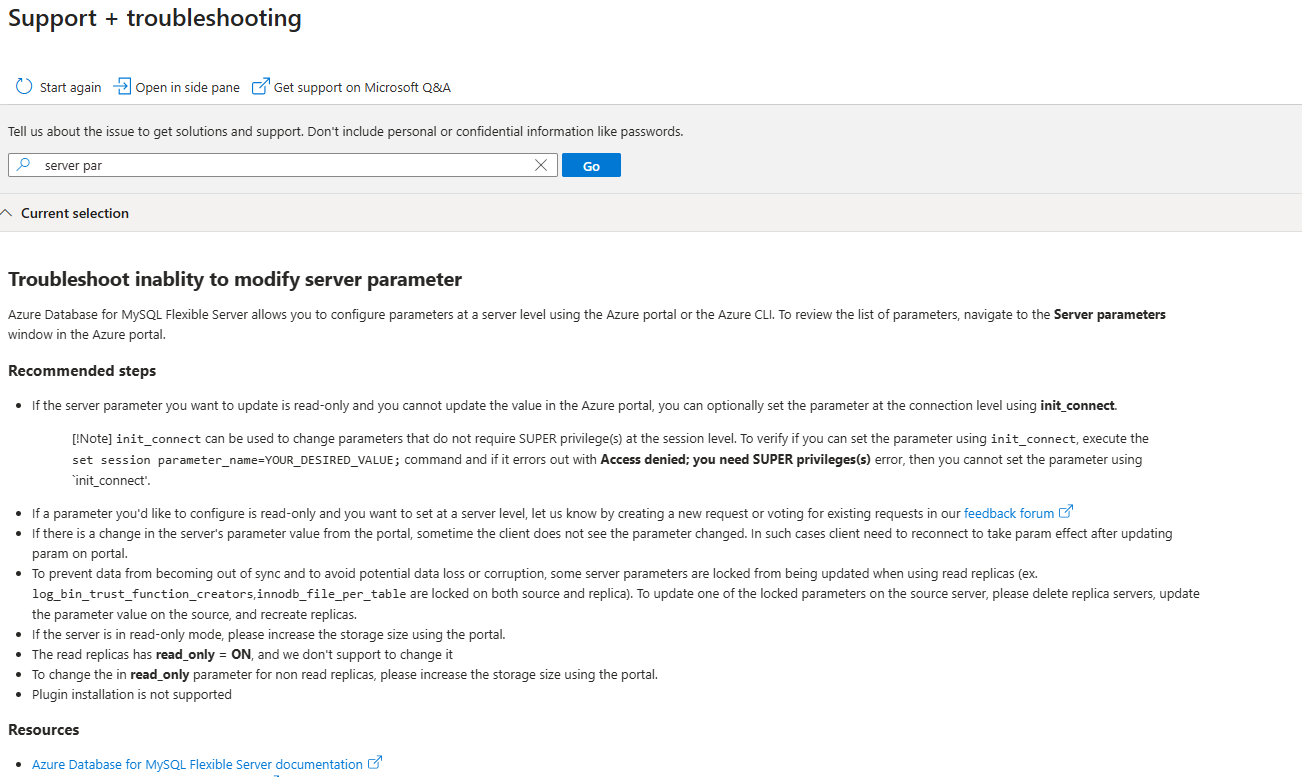The height and width of the screenshot is (777, 1302).
Task: Click the Support + troubleshooting page title
Action: [155, 18]
